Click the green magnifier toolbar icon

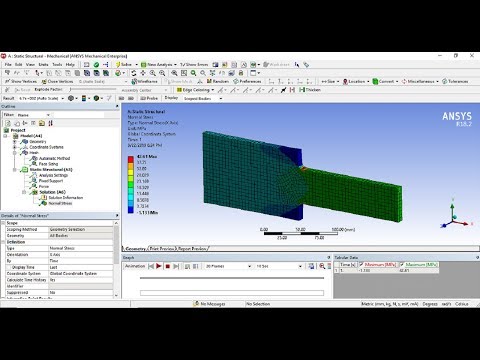pos(193,73)
